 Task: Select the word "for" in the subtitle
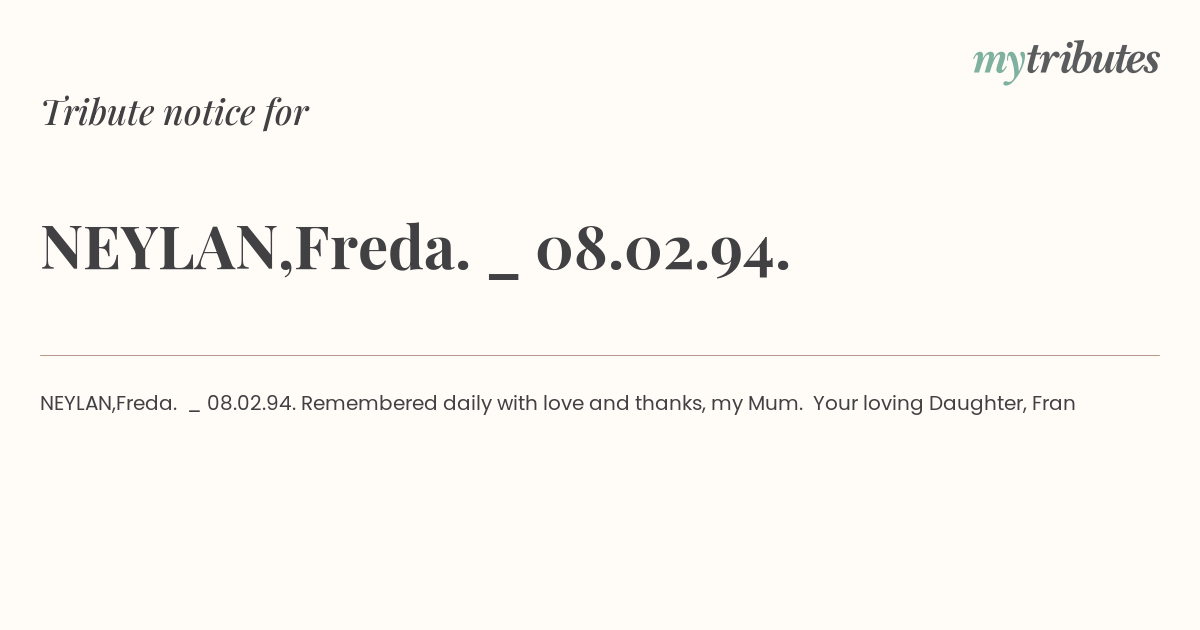coord(286,112)
